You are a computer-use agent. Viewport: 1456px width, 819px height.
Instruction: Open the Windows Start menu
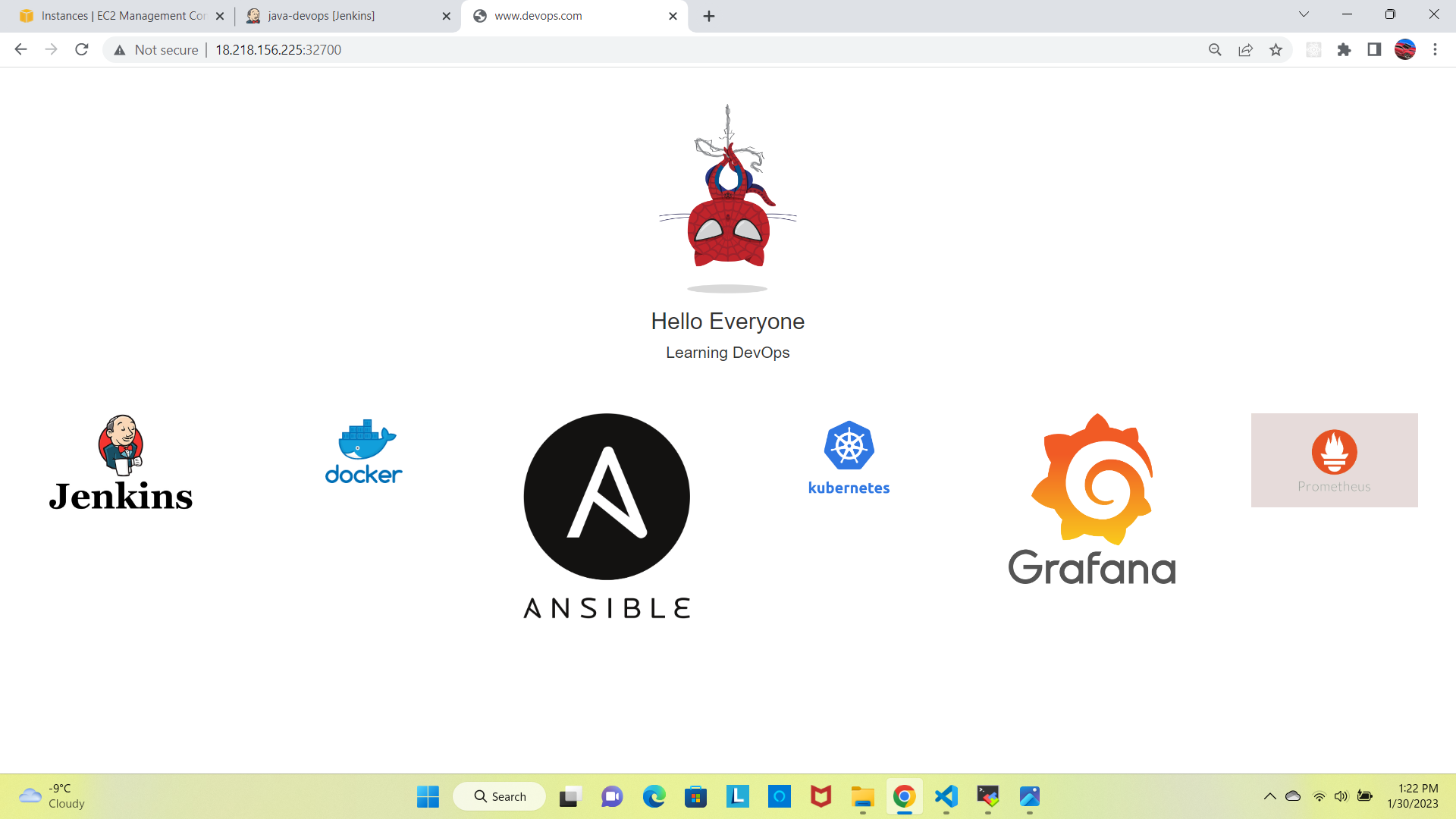(x=428, y=796)
